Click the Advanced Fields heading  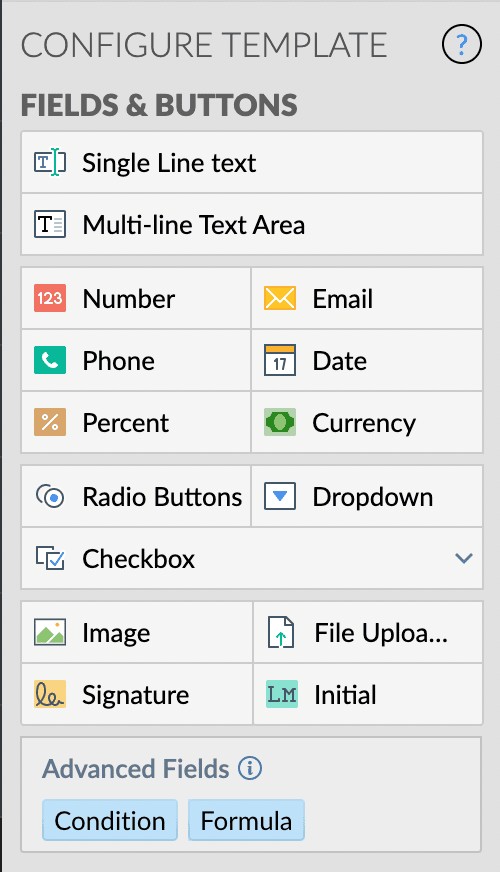point(136,769)
